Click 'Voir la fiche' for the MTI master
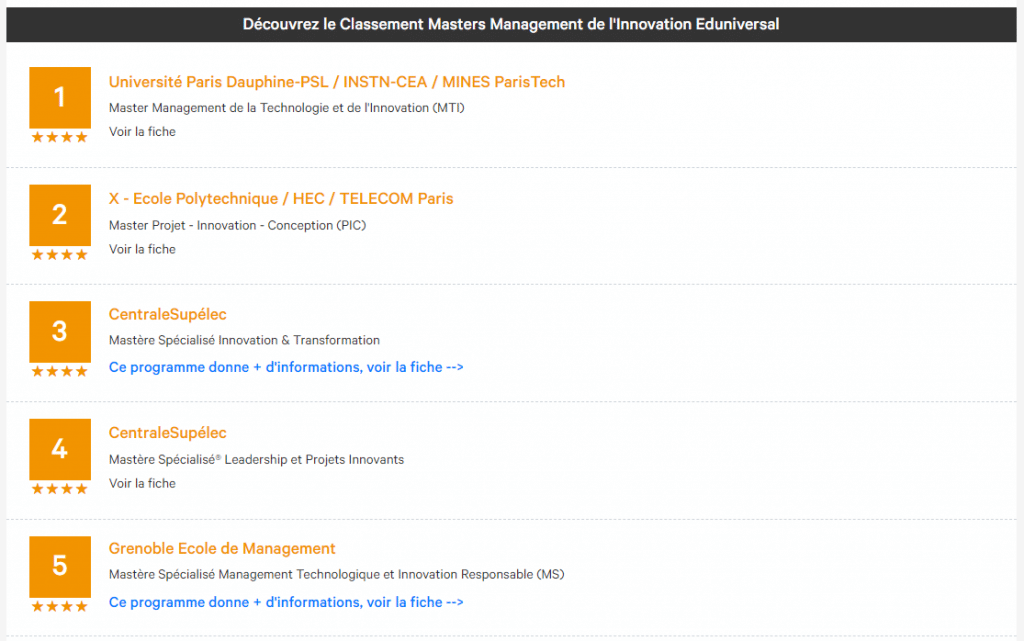Screen dimensions: 1024x641 click(x=142, y=131)
